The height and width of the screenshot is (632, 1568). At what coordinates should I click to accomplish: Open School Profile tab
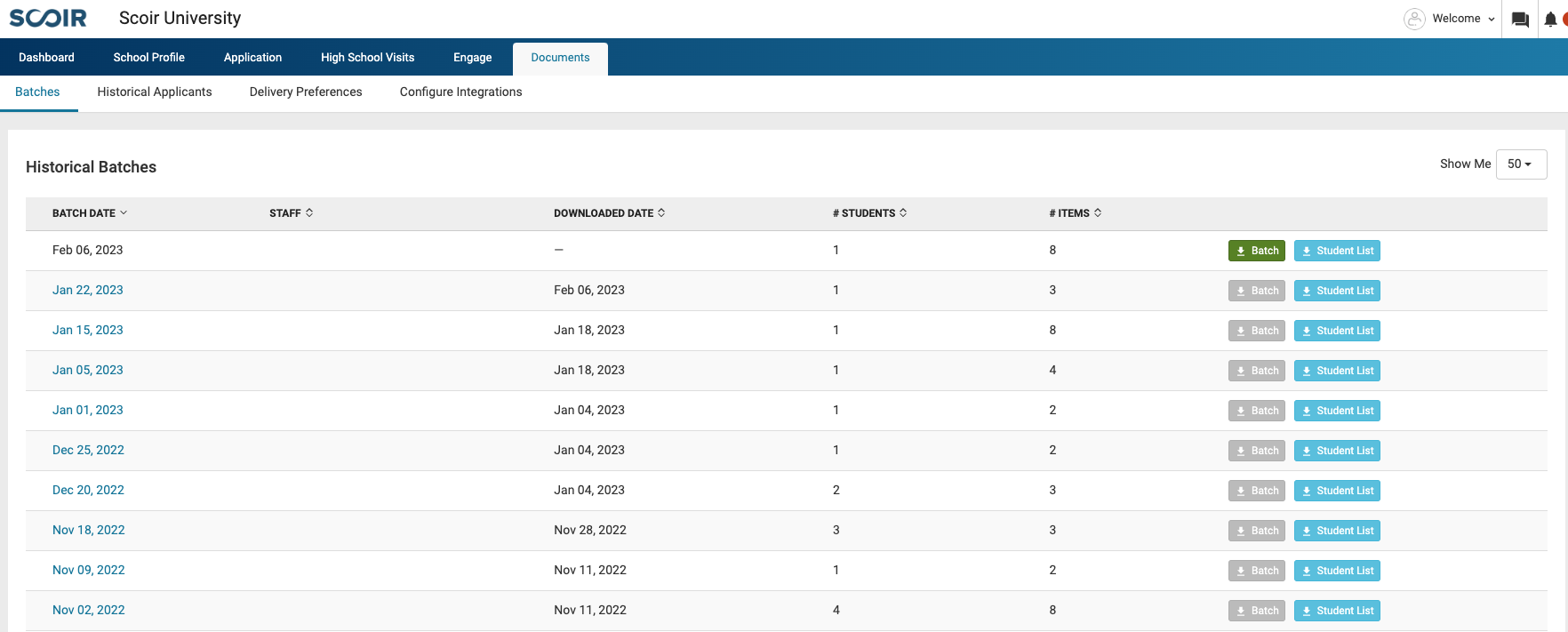point(148,57)
